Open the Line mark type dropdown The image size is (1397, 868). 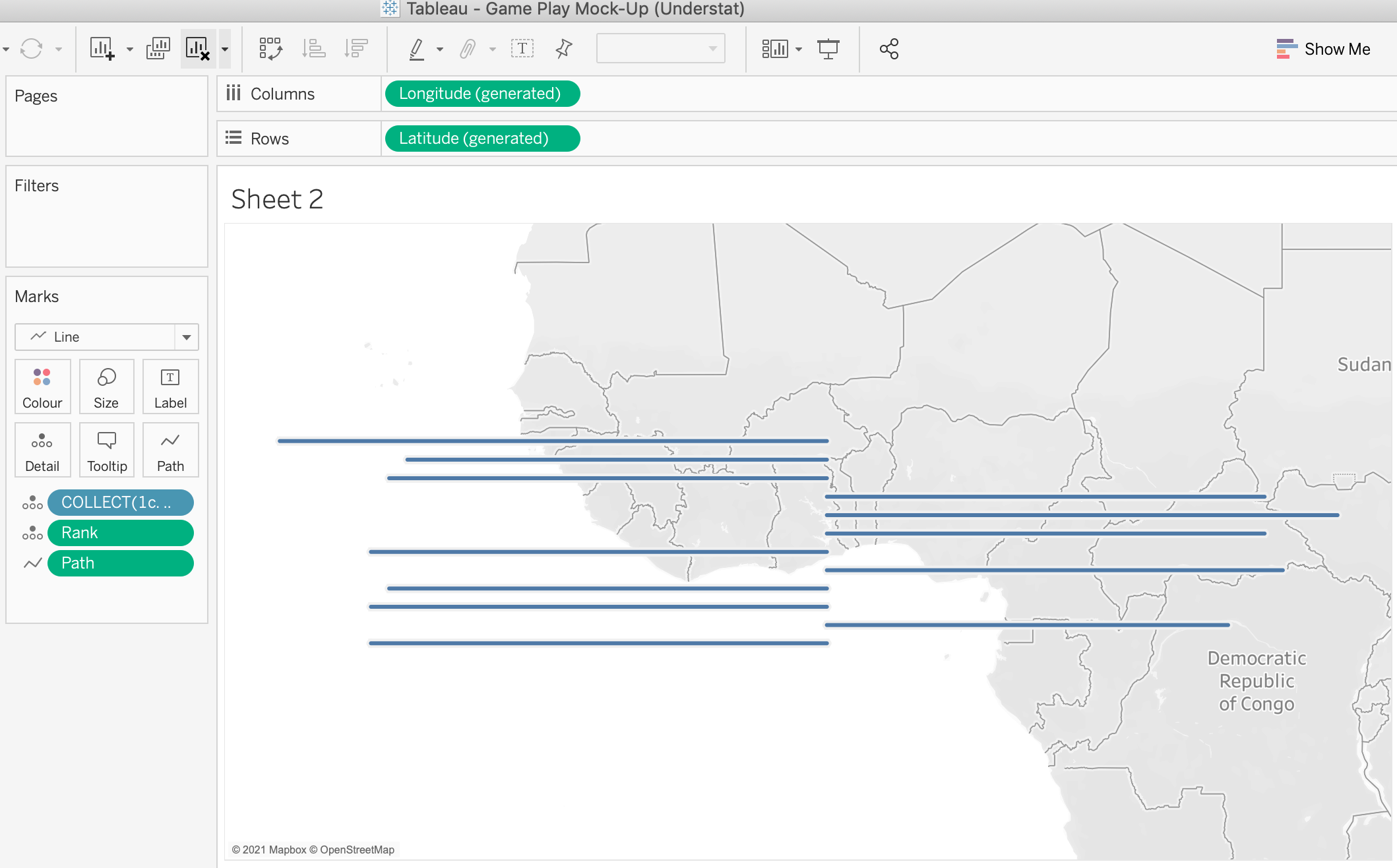click(x=187, y=337)
